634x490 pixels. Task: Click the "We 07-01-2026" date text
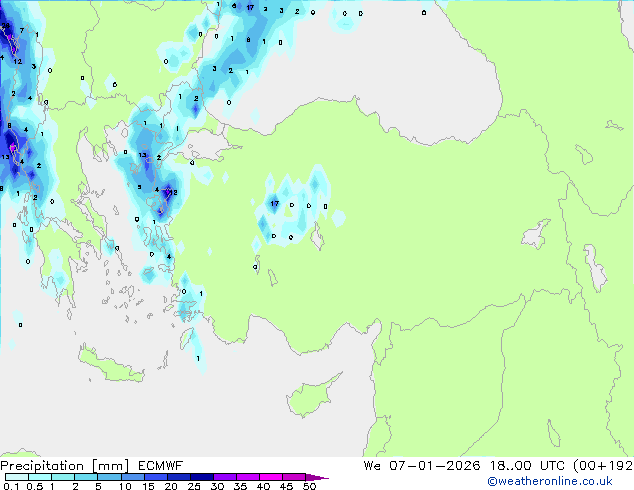coord(422,466)
